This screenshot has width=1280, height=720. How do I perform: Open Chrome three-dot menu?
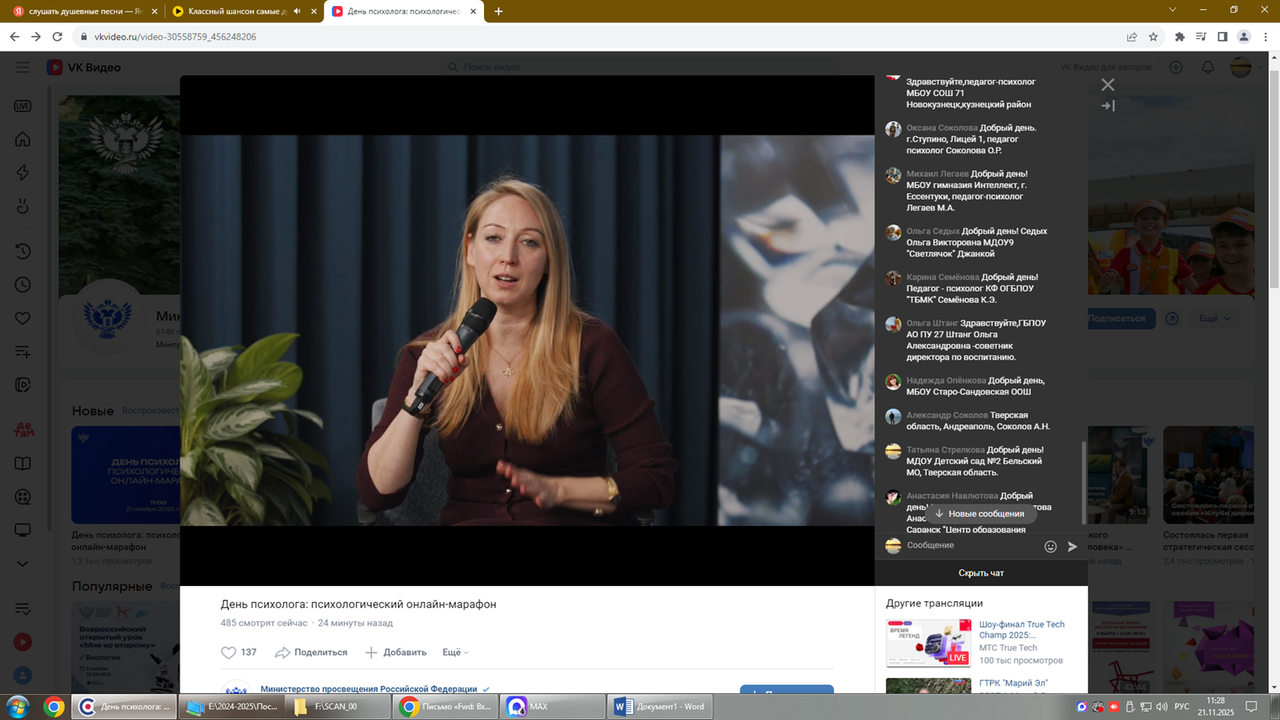(1265, 37)
